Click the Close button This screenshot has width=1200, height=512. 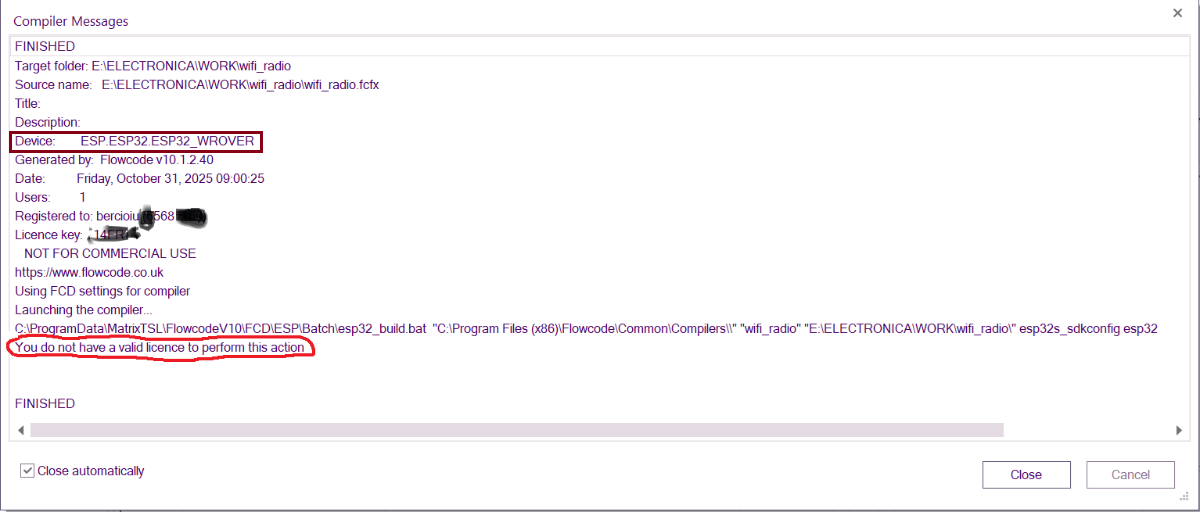click(x=1026, y=474)
